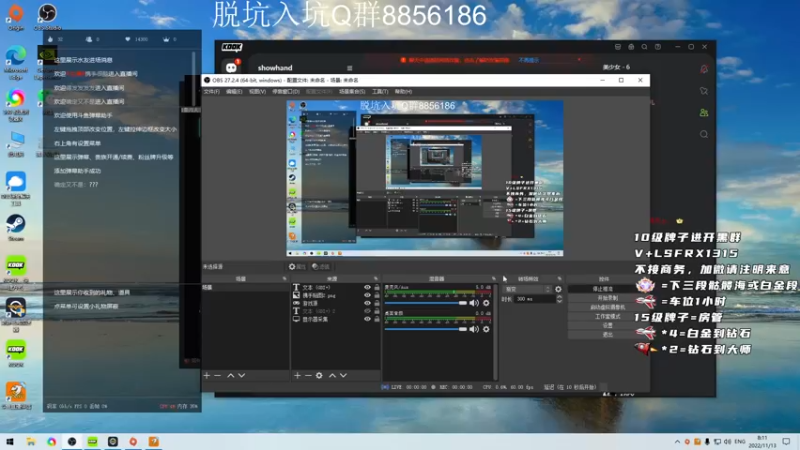Move the source up in Sources panel
Viewport: 800px width, 450px height.
[332, 376]
